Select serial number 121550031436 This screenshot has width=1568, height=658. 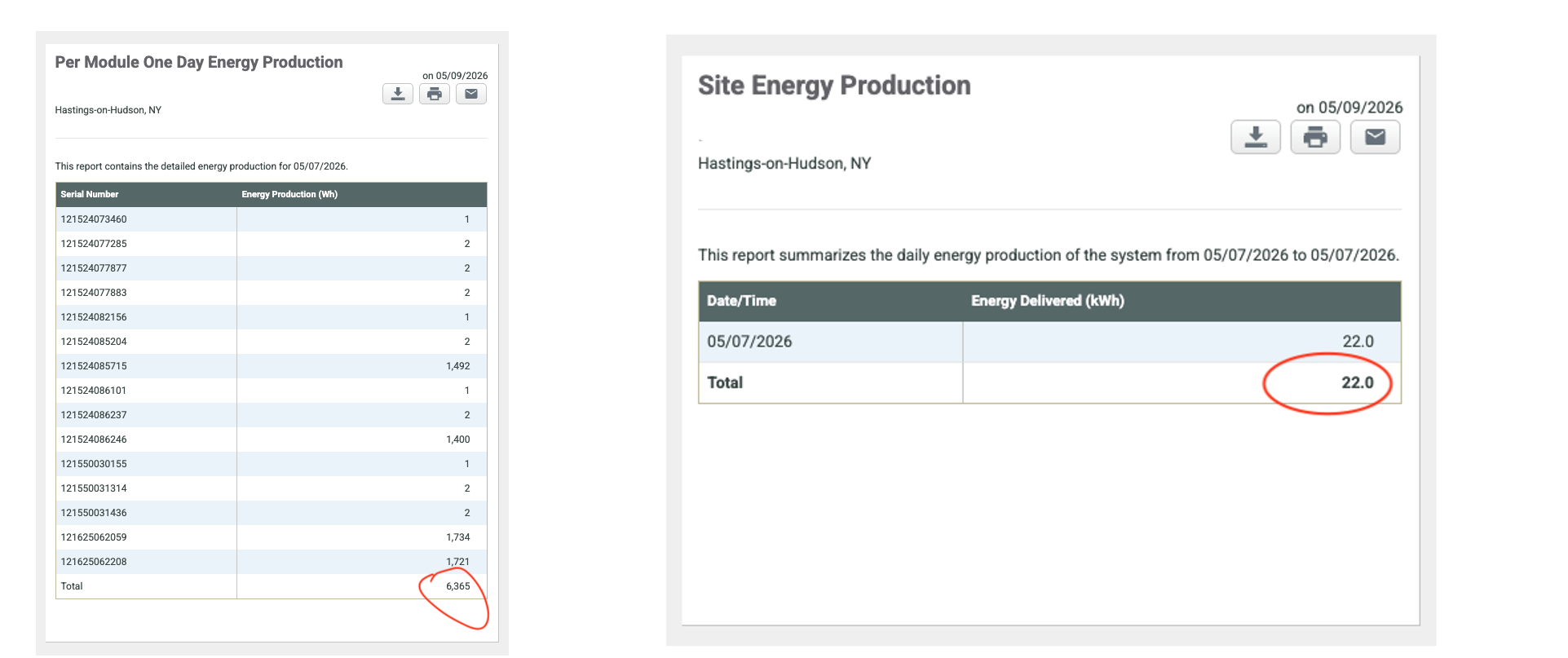[94, 513]
